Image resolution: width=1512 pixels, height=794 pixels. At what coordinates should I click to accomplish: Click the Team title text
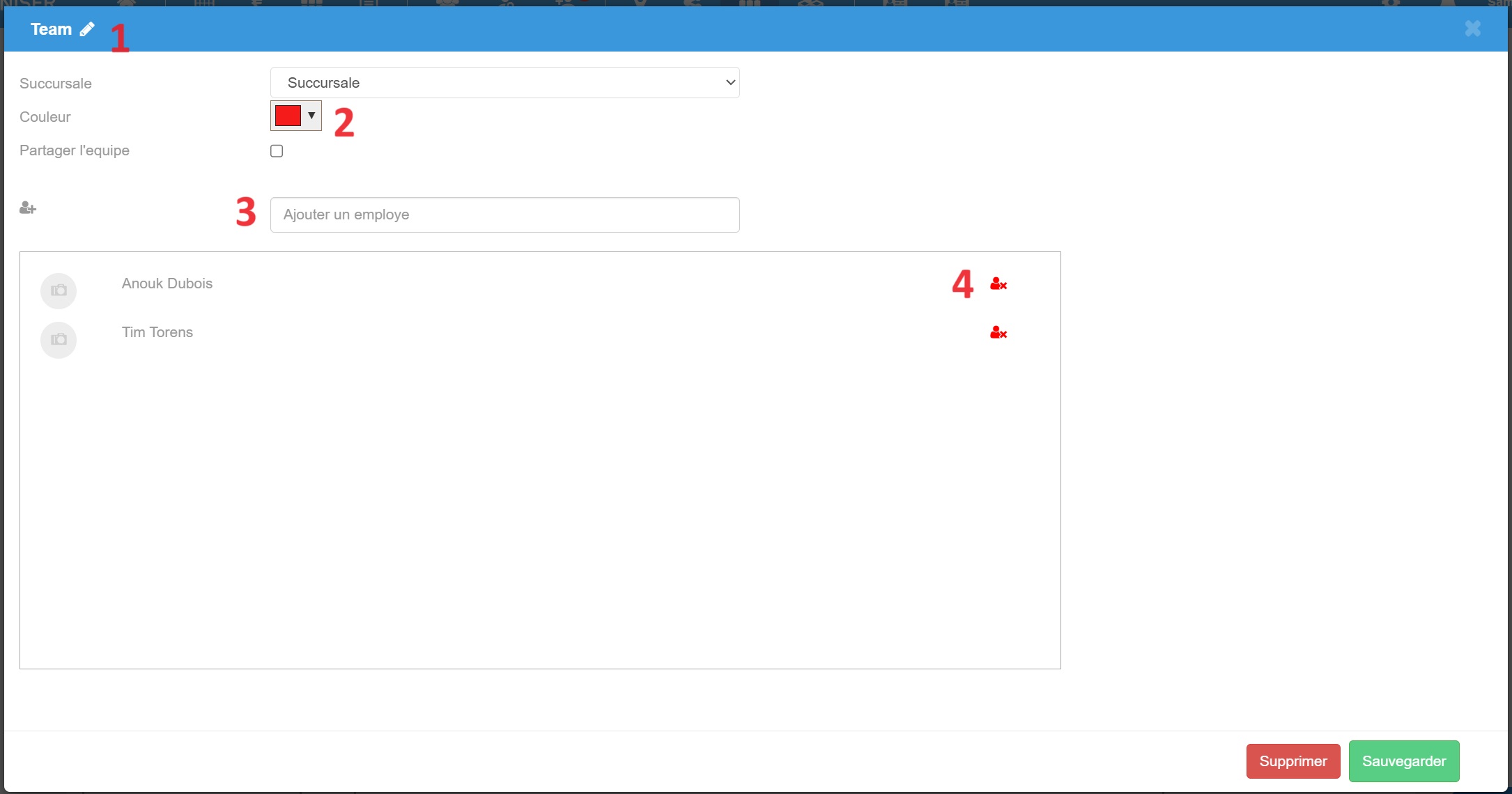pyautogui.click(x=51, y=29)
